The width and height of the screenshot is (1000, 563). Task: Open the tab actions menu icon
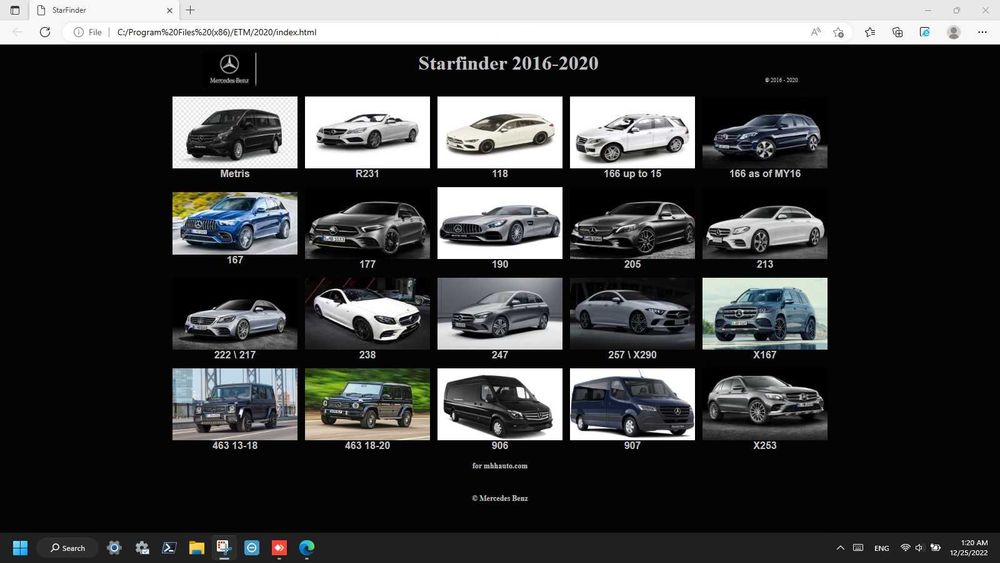pyautogui.click(x=15, y=10)
